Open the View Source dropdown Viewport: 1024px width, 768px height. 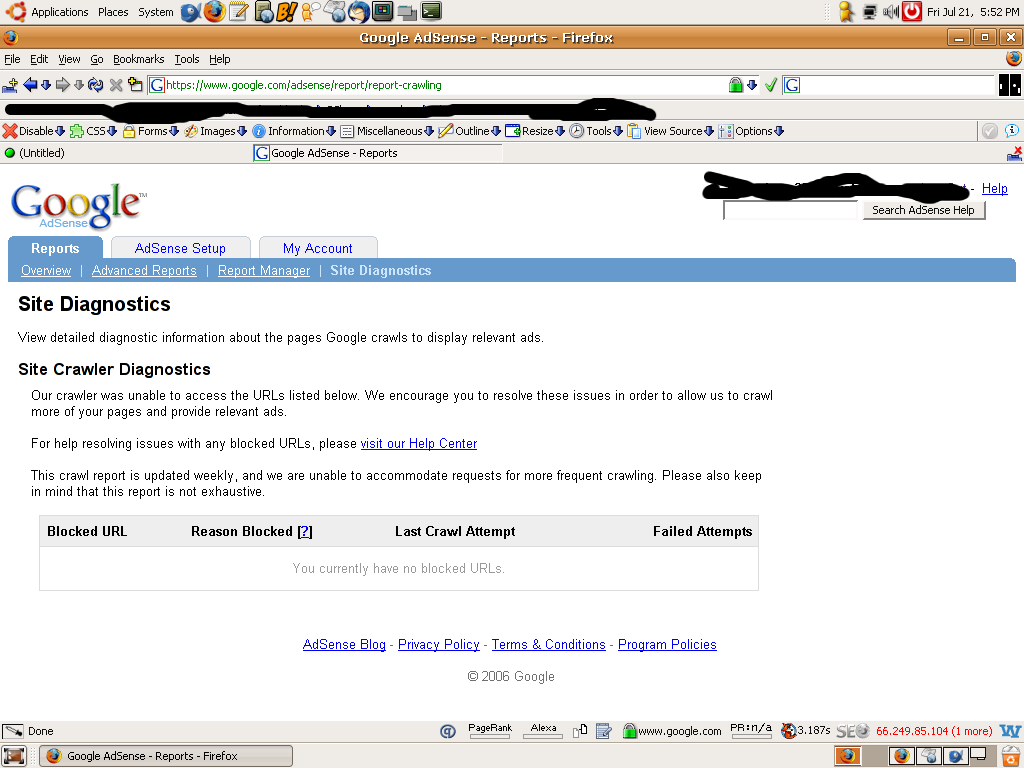pos(670,131)
